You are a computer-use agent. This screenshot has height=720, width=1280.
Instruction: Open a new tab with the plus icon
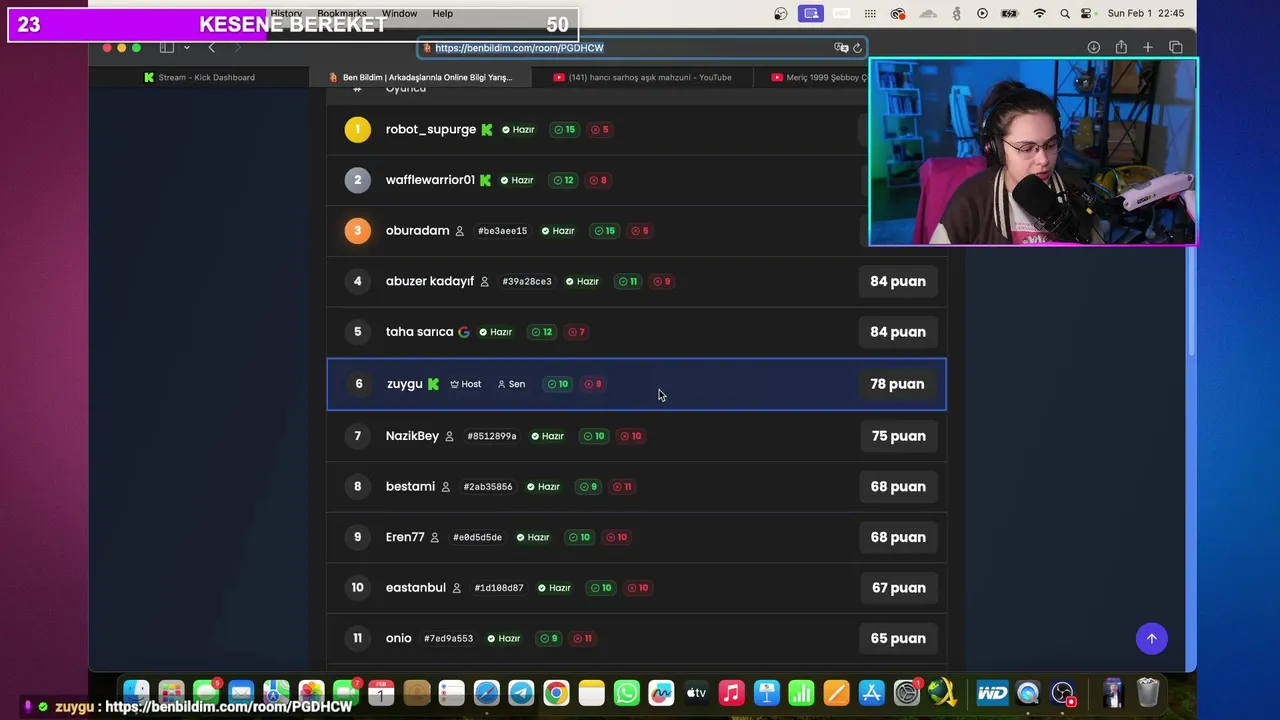click(x=1148, y=47)
